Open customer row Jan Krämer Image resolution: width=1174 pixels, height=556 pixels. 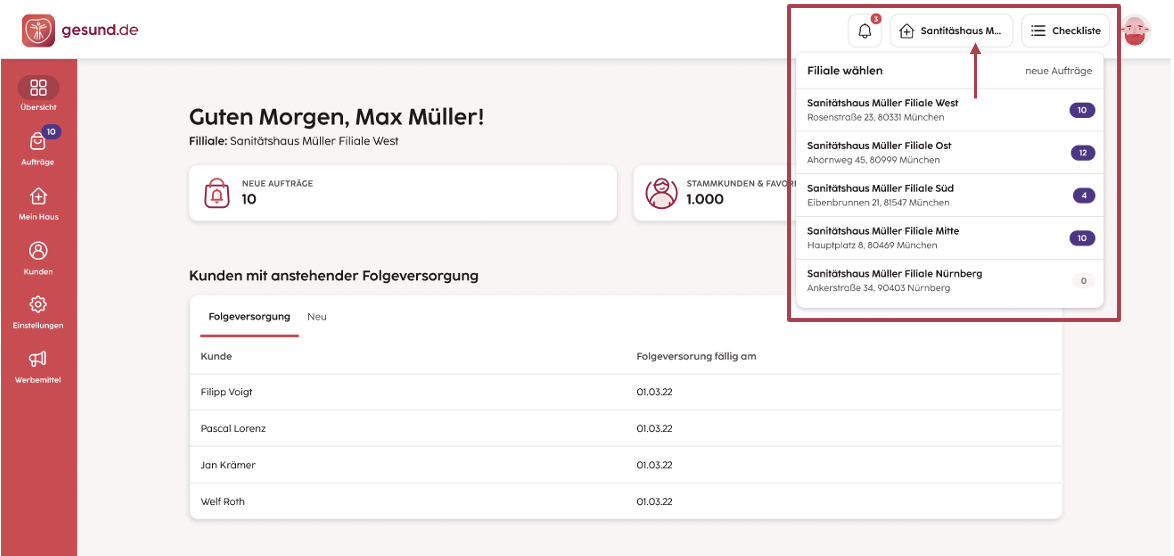click(x=625, y=465)
